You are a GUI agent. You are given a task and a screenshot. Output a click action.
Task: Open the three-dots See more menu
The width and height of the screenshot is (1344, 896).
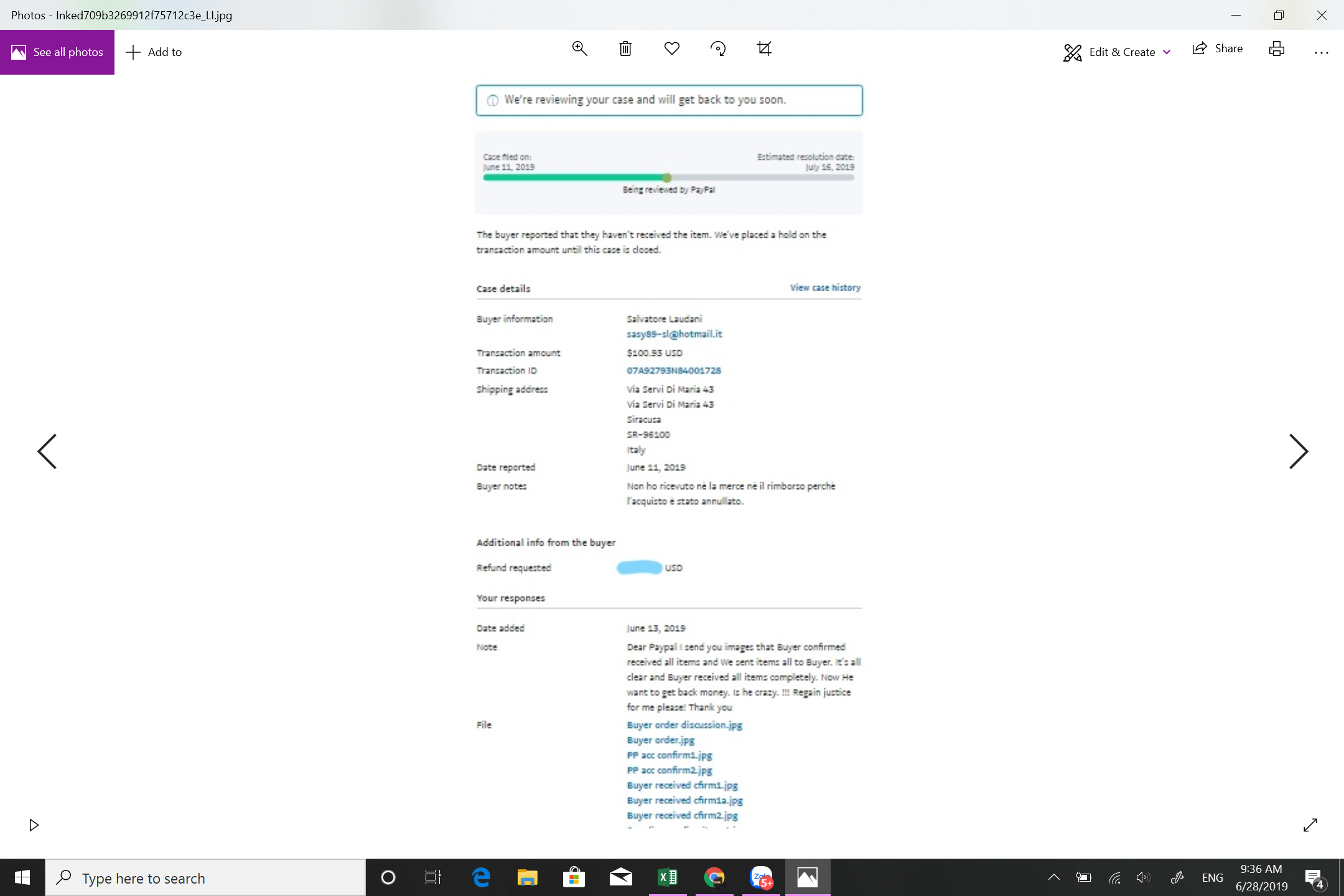(x=1321, y=53)
